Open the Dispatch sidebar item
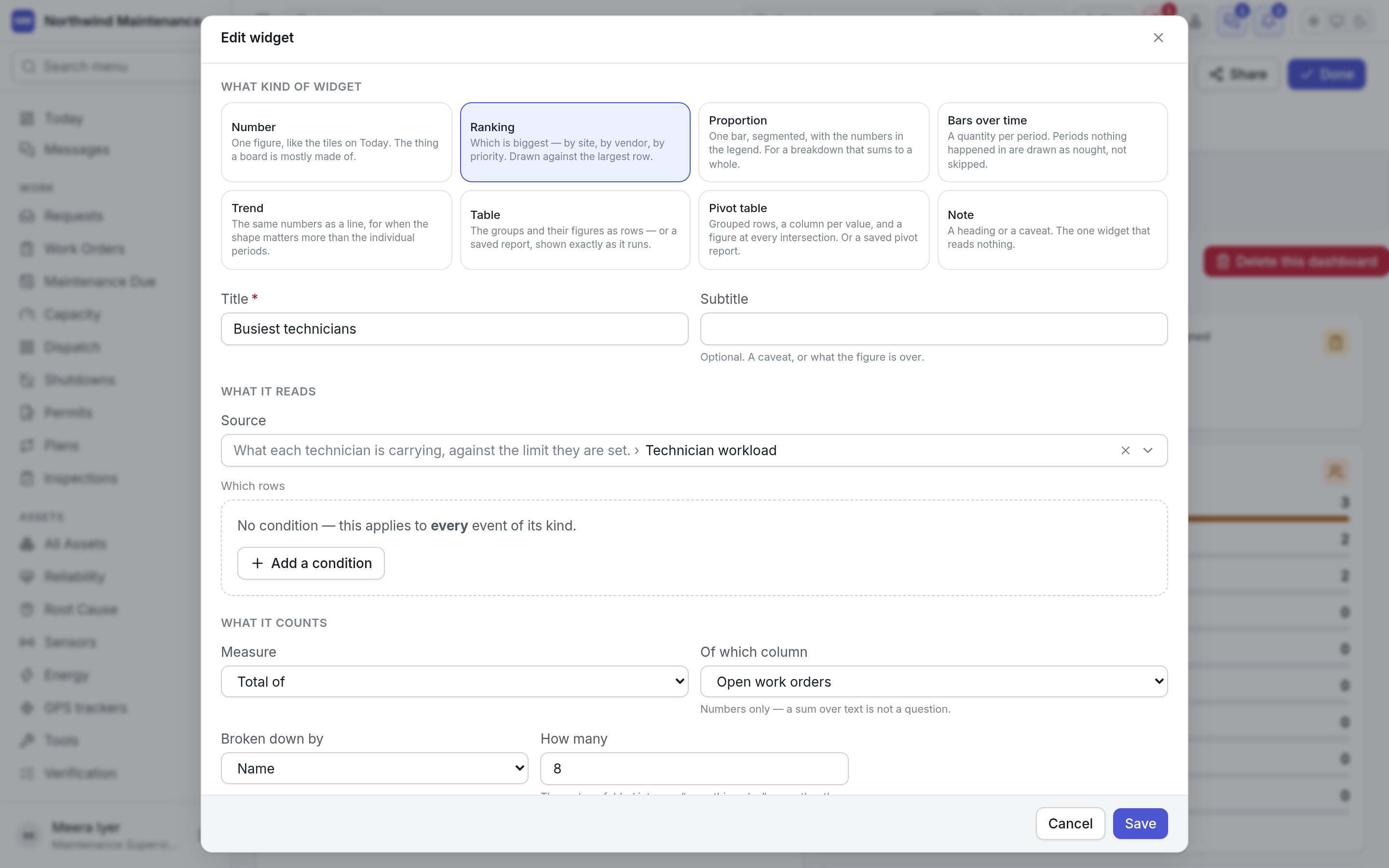1389x868 pixels. point(72,347)
